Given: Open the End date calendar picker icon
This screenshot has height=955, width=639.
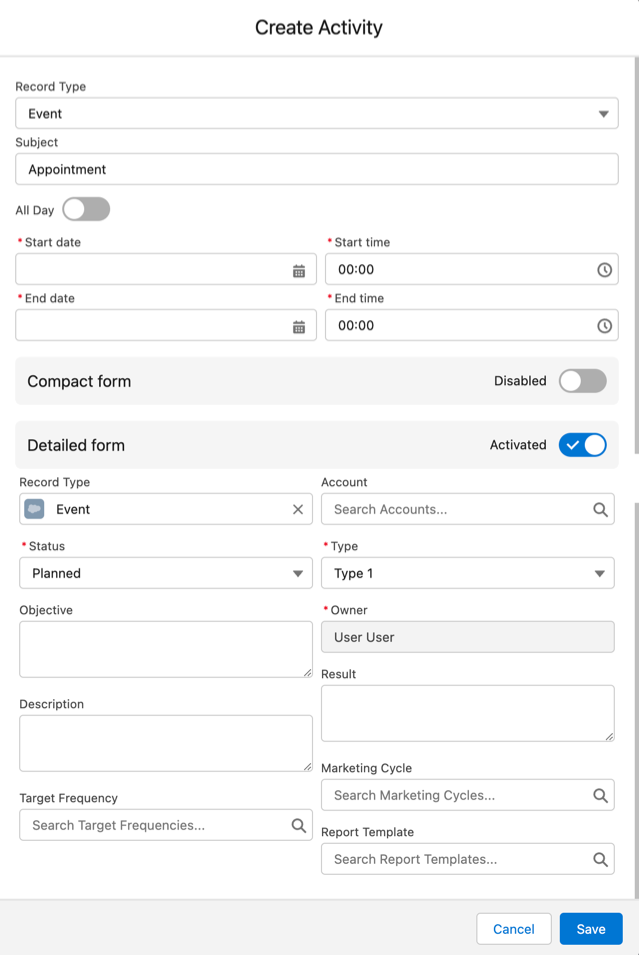Looking at the screenshot, I should pos(299,326).
